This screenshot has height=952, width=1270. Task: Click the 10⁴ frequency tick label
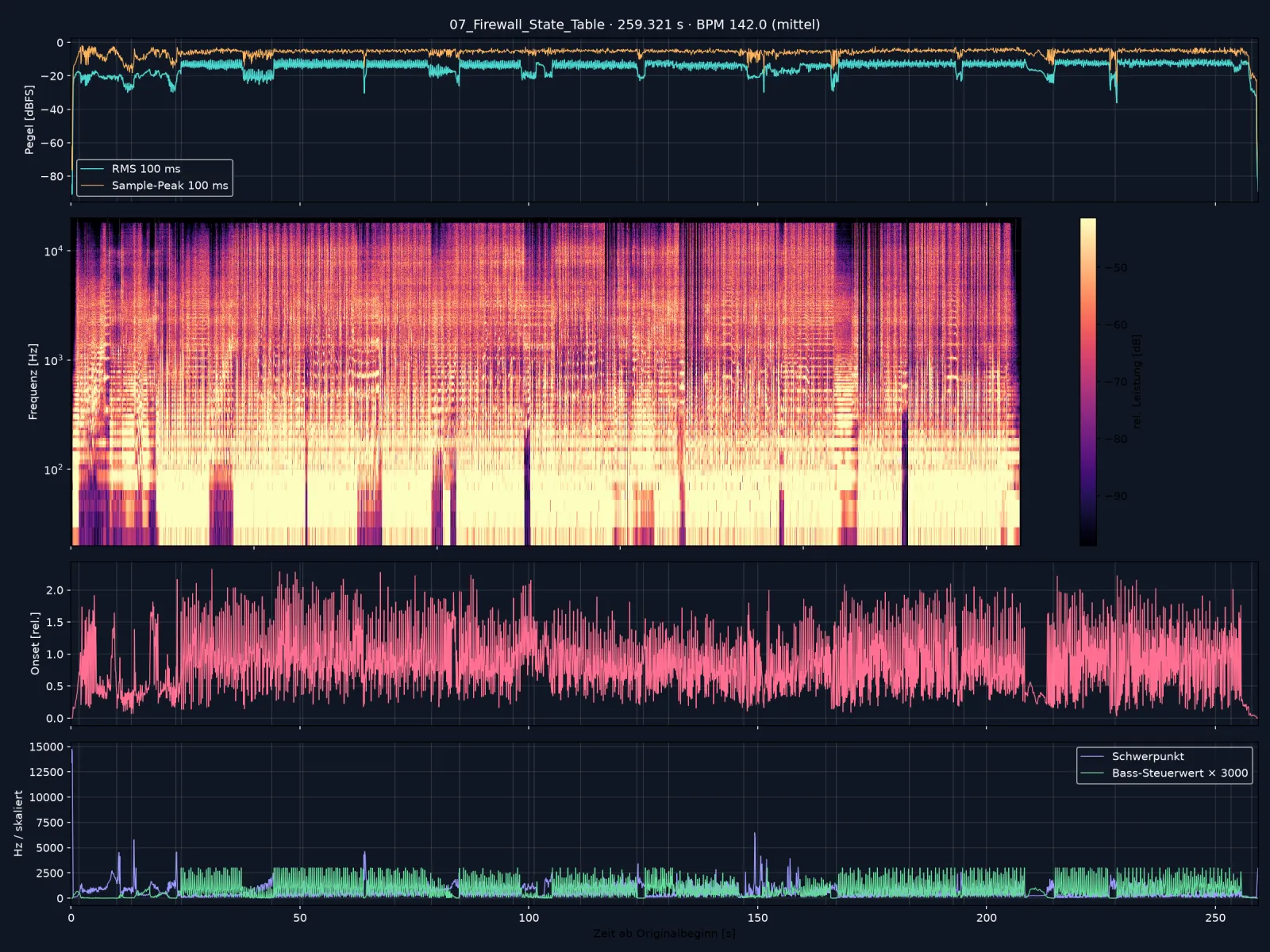point(52,251)
